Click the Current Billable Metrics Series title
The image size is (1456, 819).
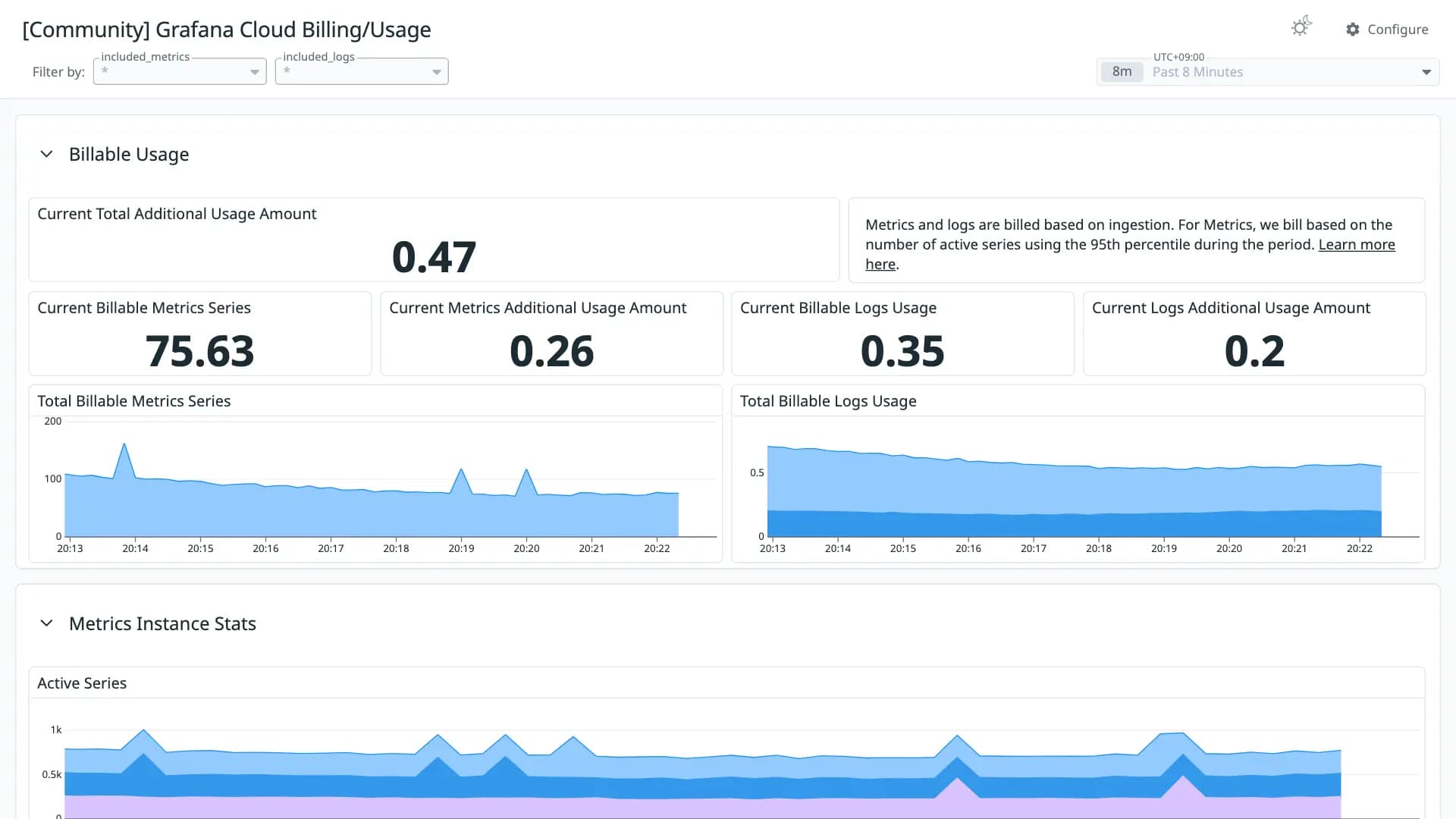[x=144, y=308]
